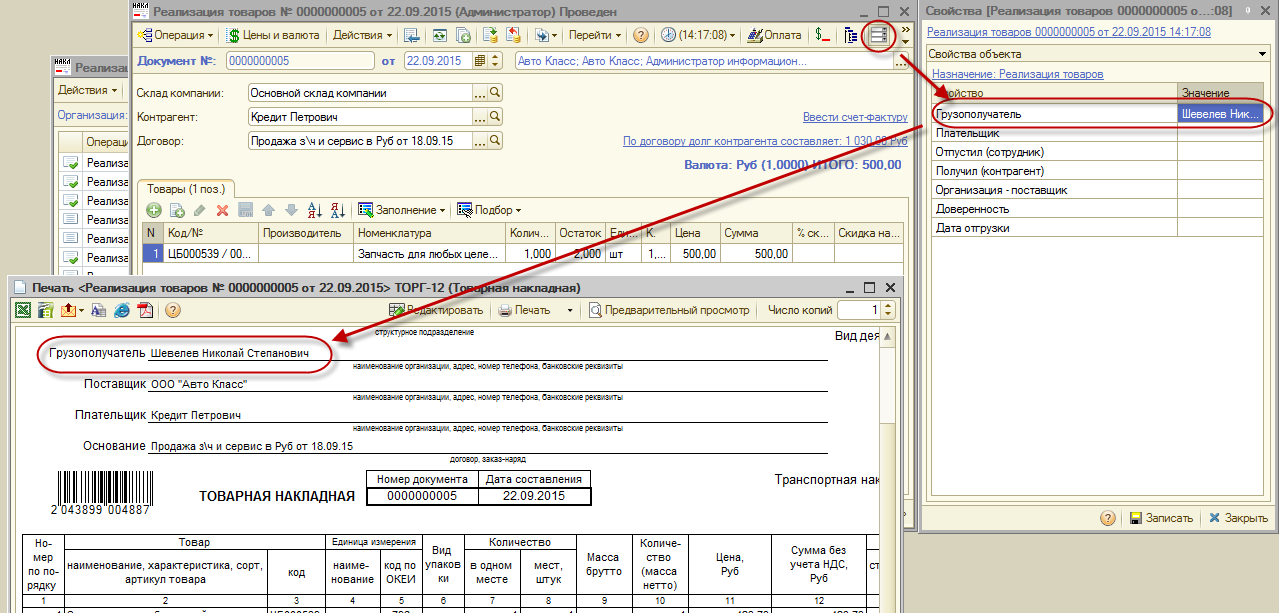The image size is (1279, 613).
Task: Click the Internet Explorer icon in print toolbar
Action: pos(122,310)
